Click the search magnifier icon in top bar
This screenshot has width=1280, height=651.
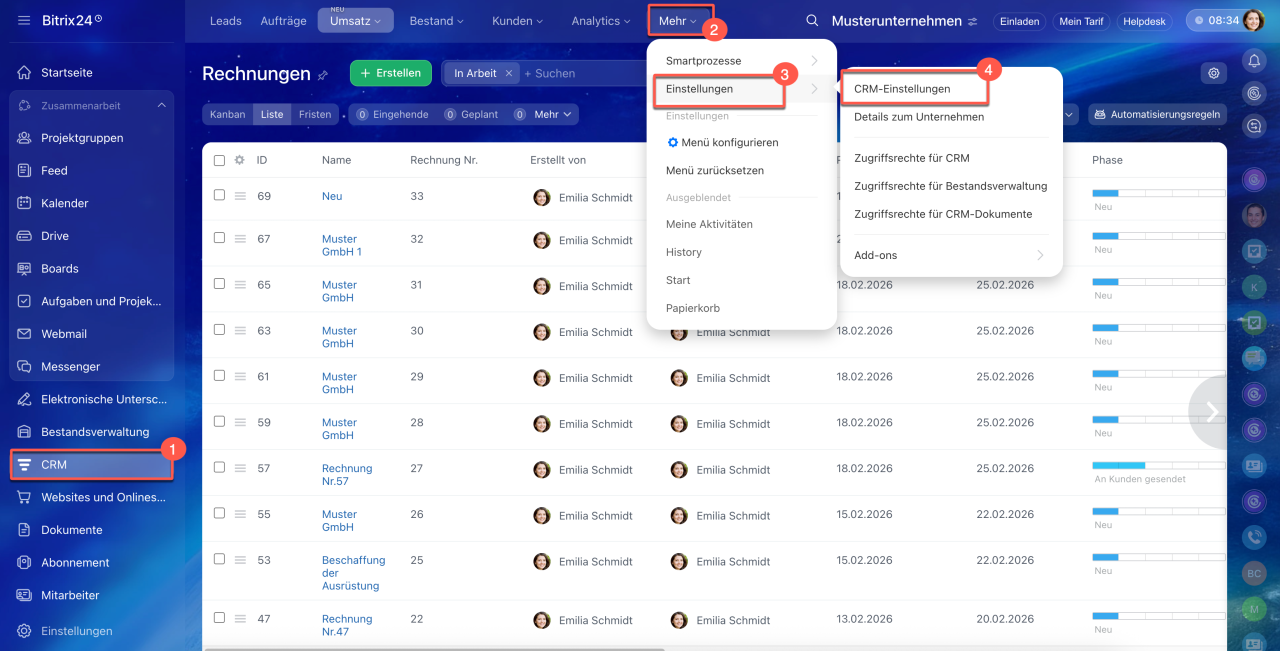[x=812, y=21]
